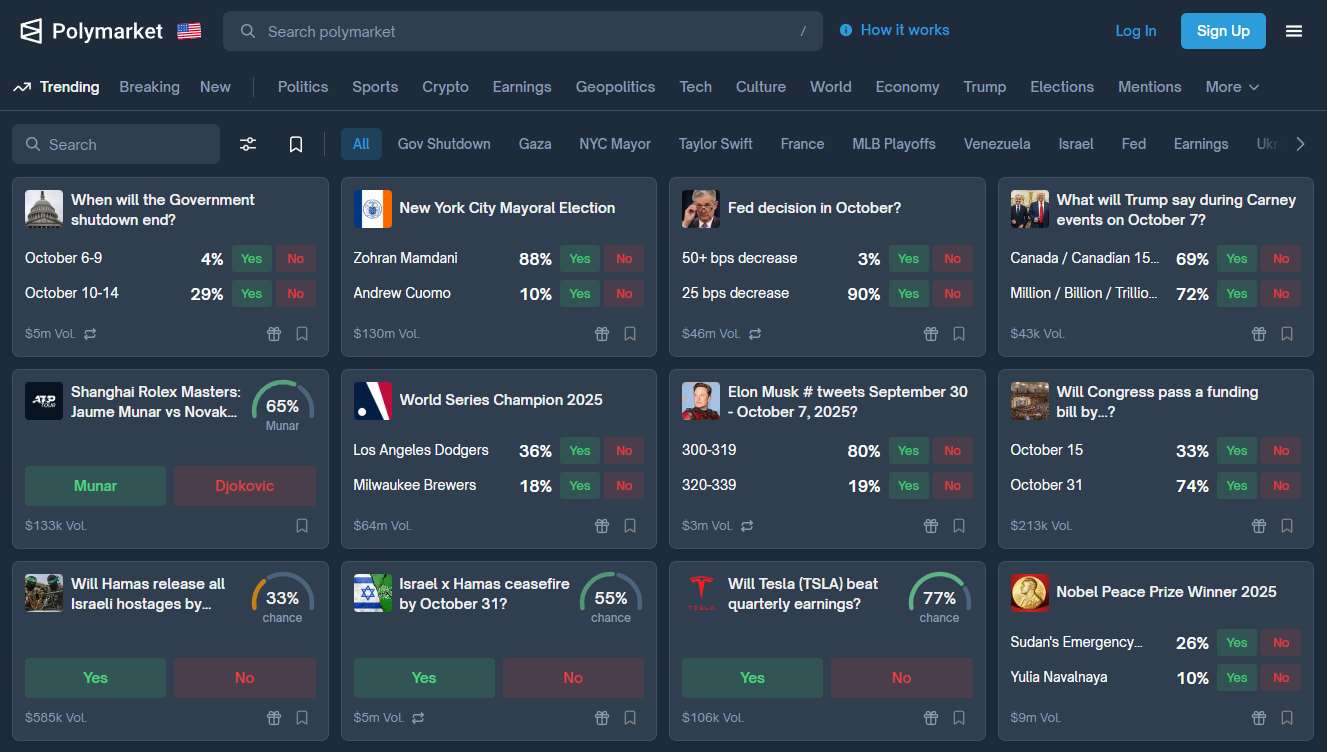1327x752 pixels.
Task: Open the How it works link
Action: [x=895, y=30]
